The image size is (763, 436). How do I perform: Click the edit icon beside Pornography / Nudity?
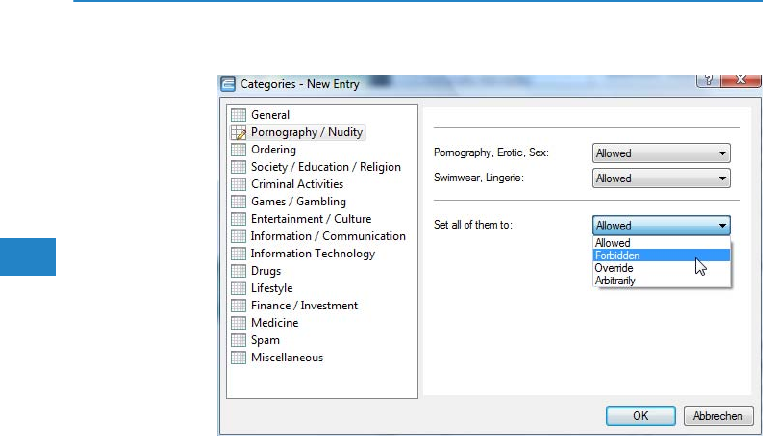click(238, 132)
